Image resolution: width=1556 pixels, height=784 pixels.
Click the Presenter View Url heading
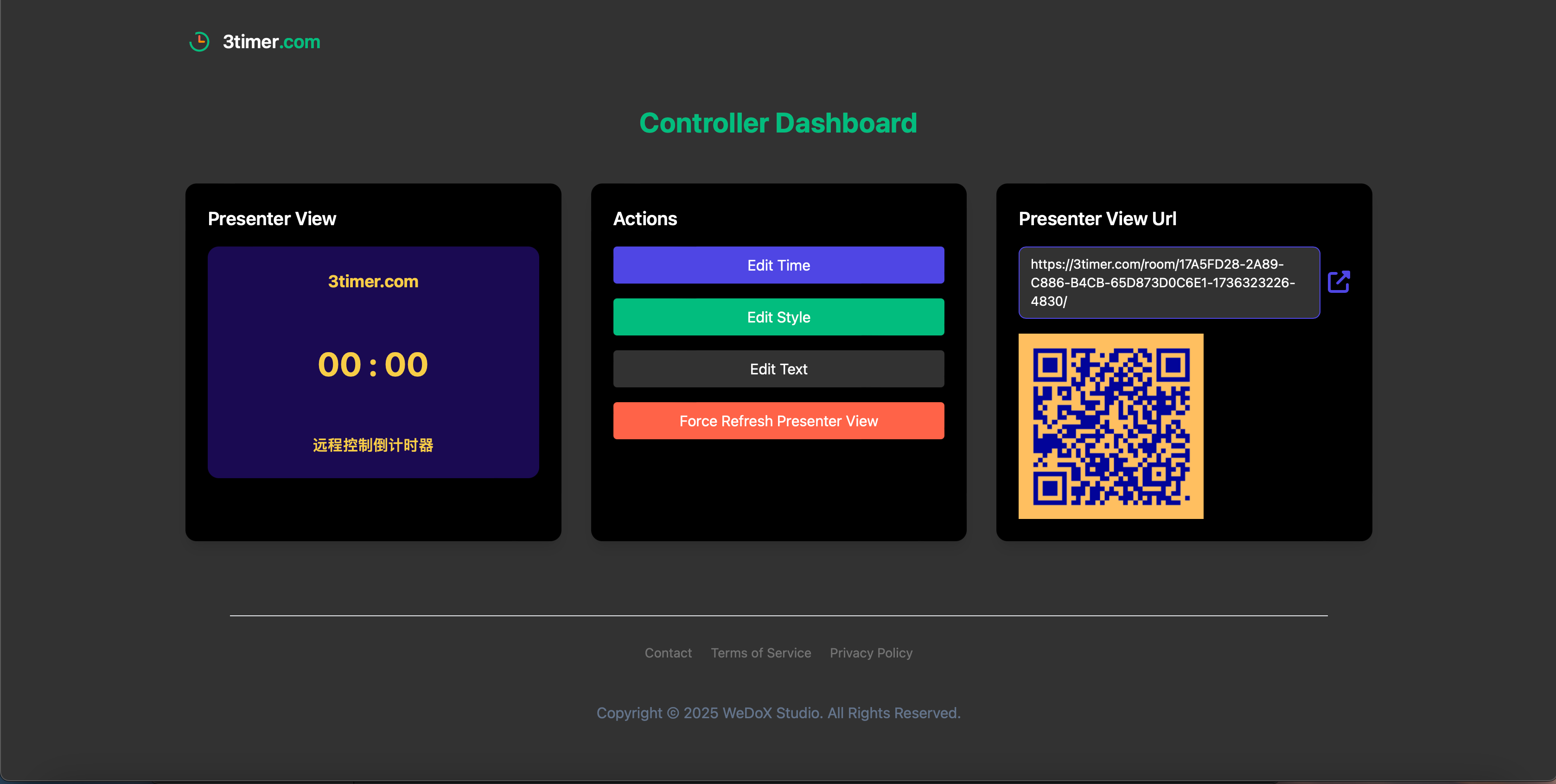[x=1097, y=219]
